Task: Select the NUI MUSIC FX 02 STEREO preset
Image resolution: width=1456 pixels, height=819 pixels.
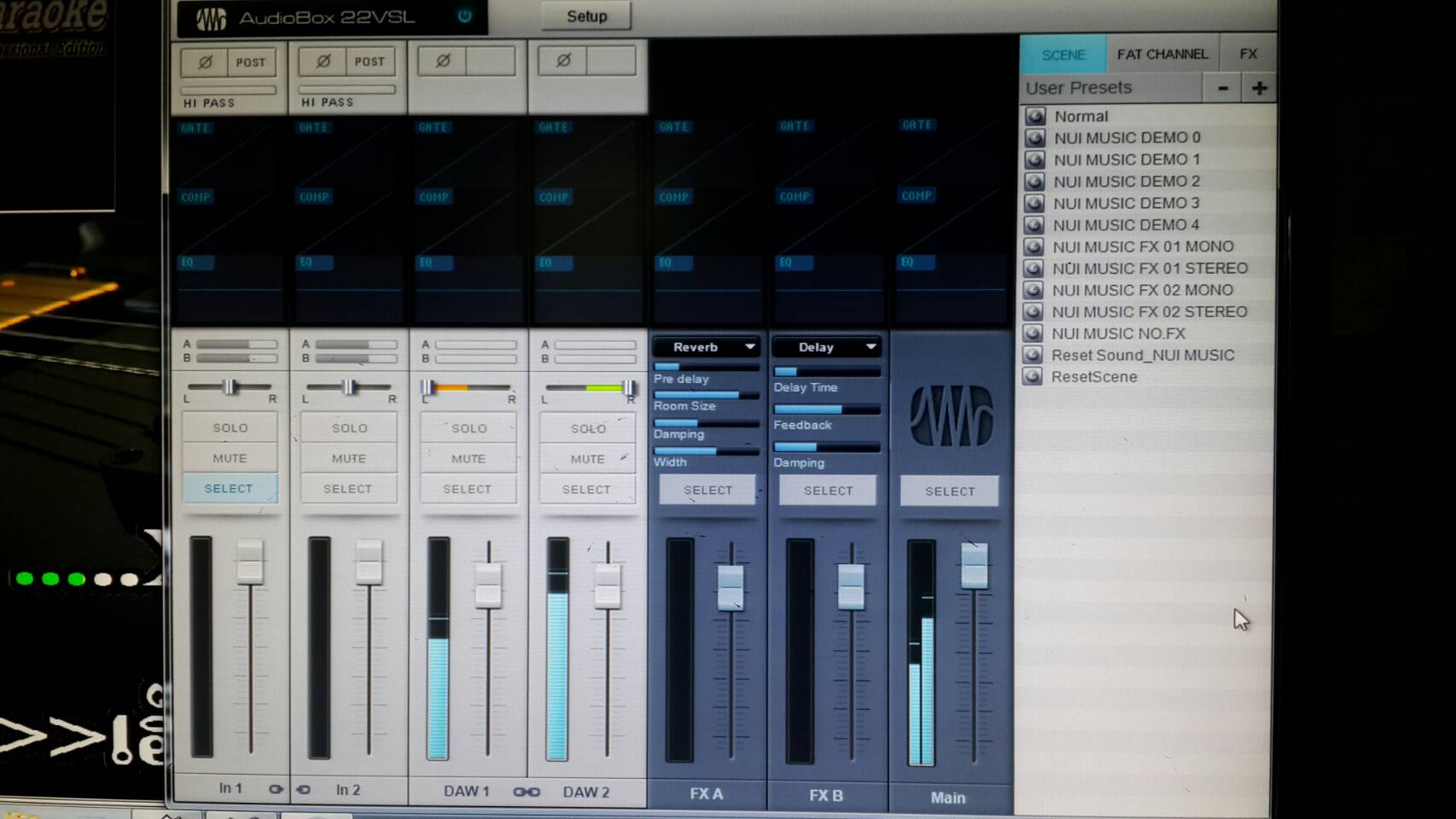Action: click(x=1150, y=311)
